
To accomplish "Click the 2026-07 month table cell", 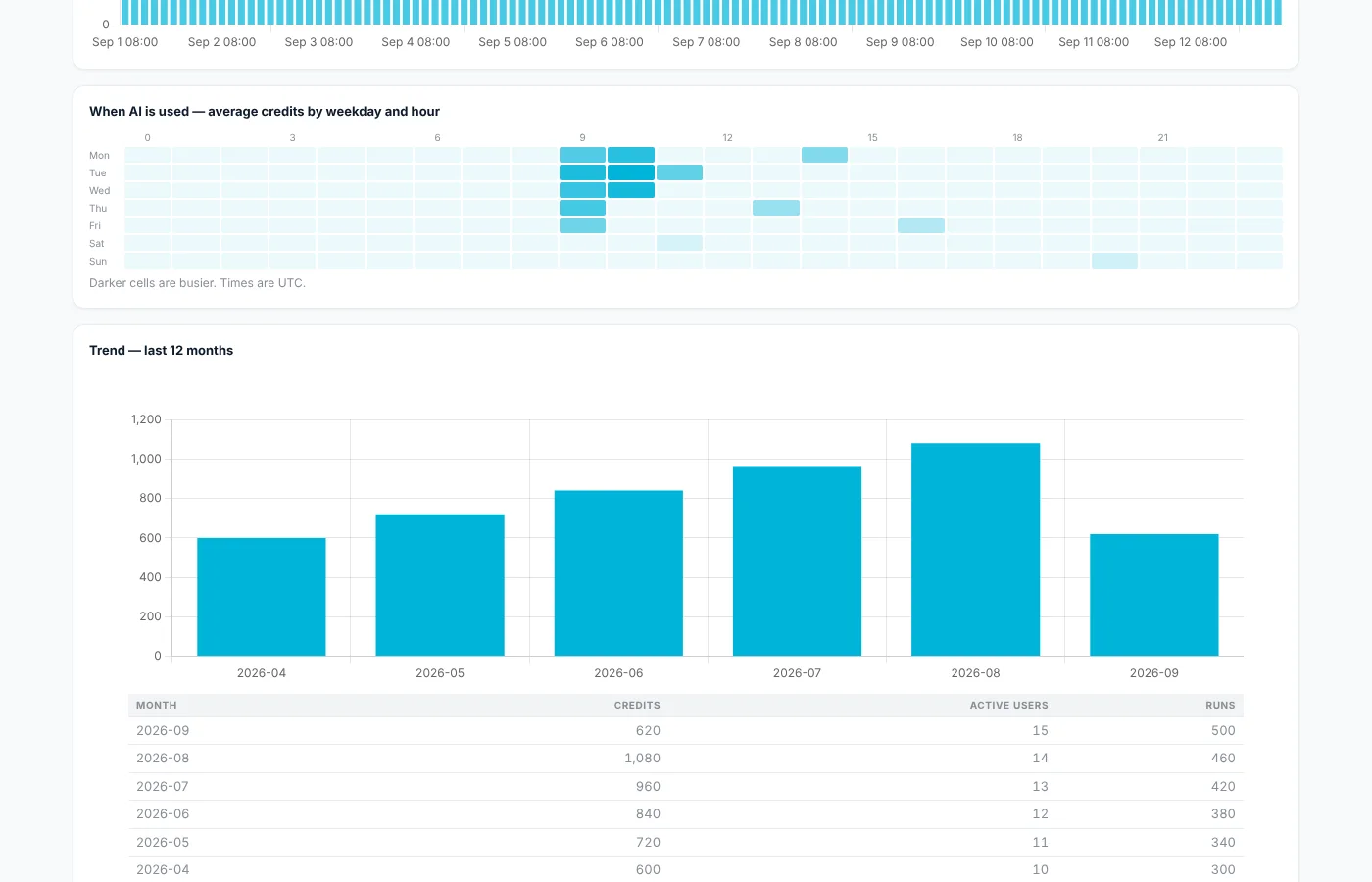I will [163, 787].
